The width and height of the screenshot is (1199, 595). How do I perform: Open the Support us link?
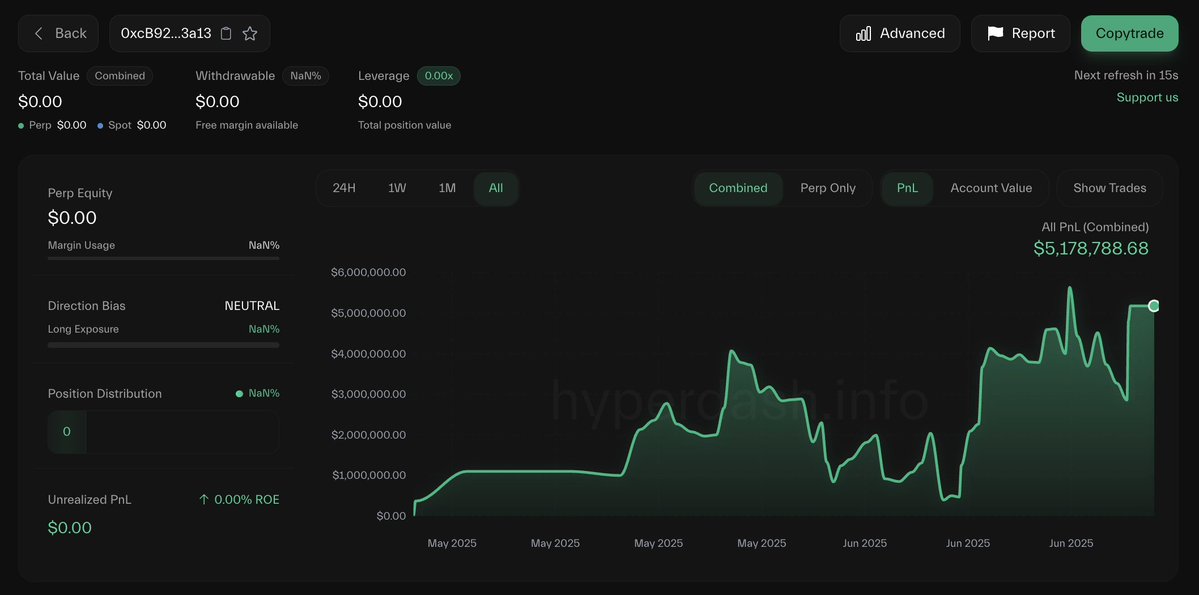click(1147, 97)
